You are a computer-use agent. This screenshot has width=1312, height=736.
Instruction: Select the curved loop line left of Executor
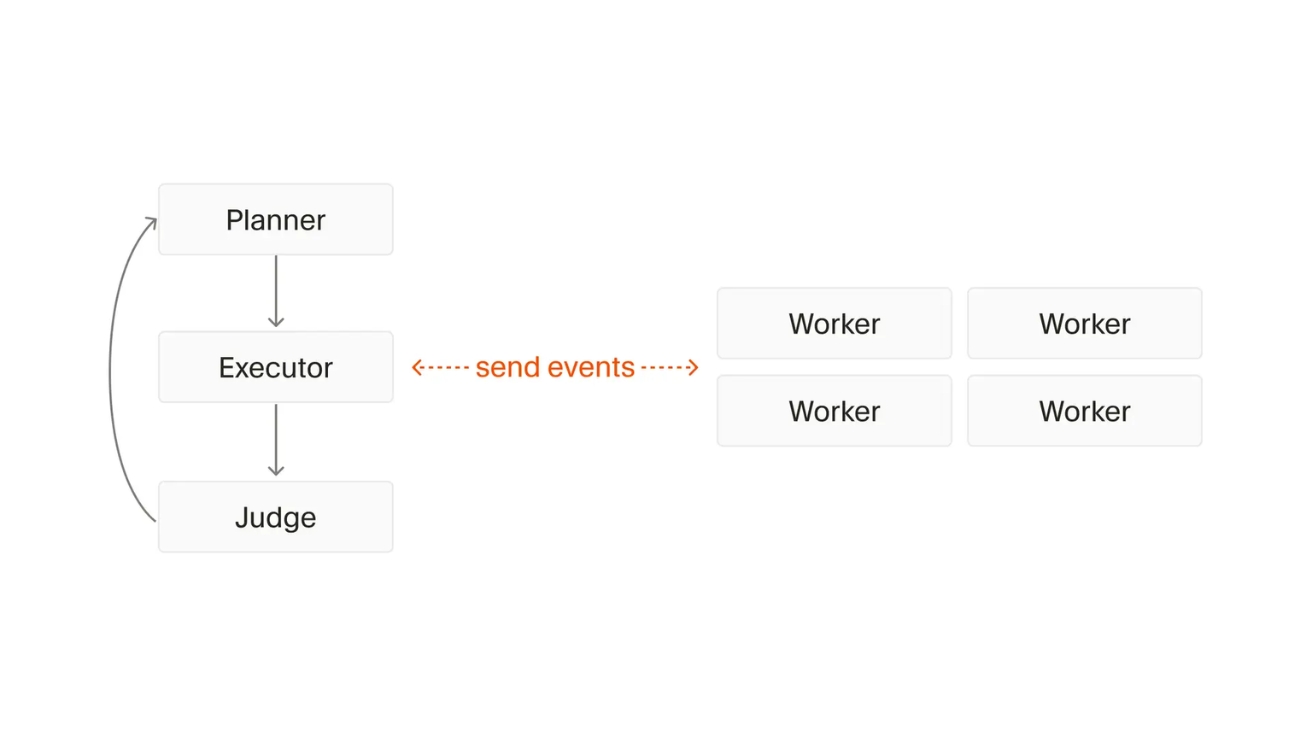pos(110,370)
